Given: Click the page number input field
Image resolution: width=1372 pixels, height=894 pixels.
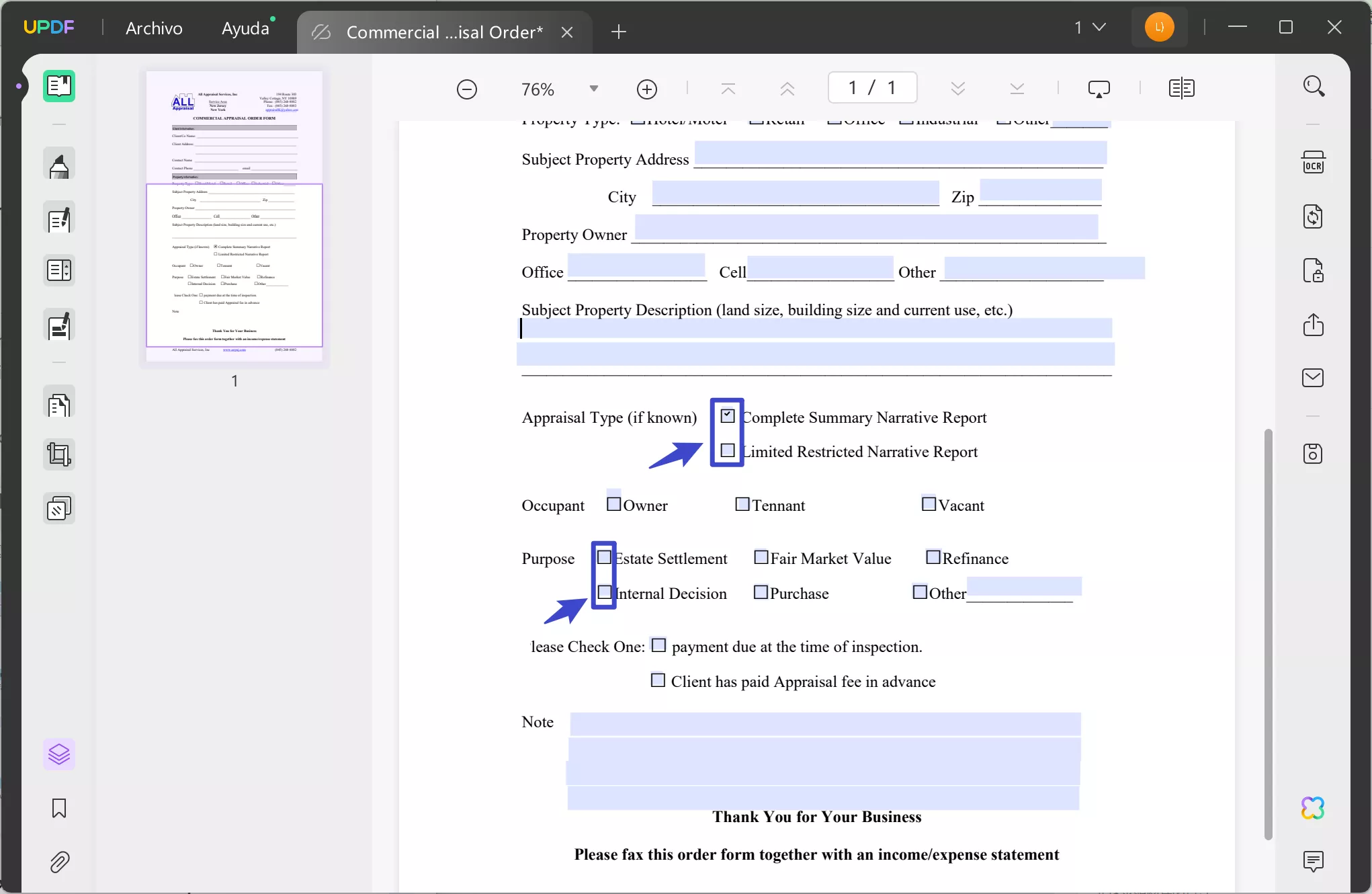Looking at the screenshot, I should (x=872, y=88).
